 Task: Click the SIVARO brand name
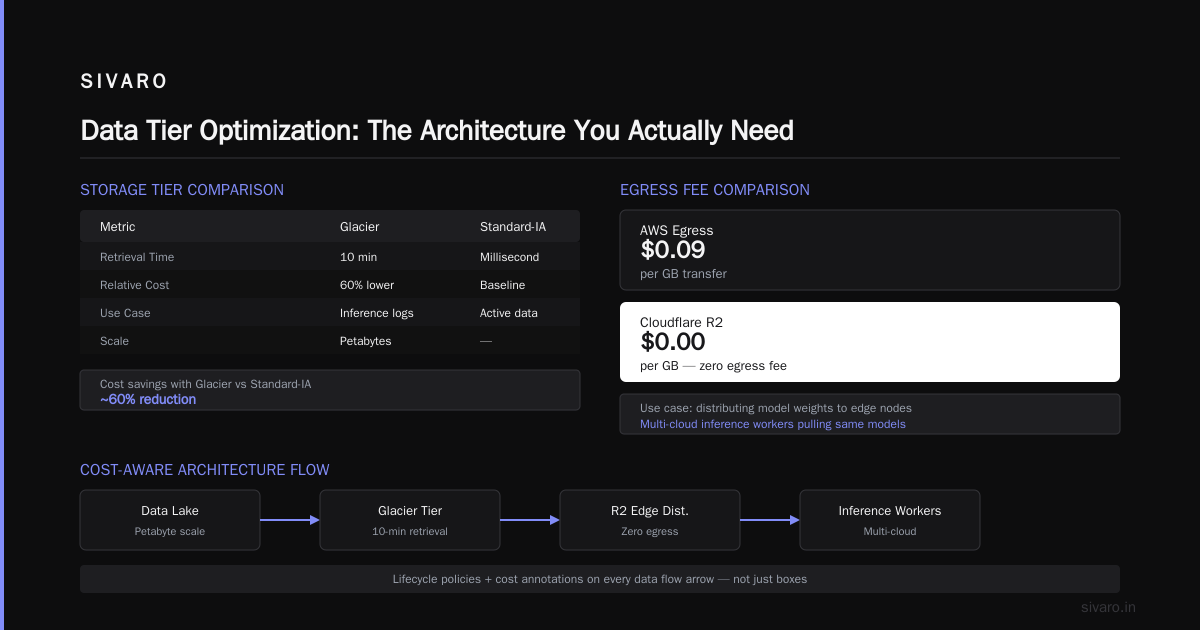(124, 82)
